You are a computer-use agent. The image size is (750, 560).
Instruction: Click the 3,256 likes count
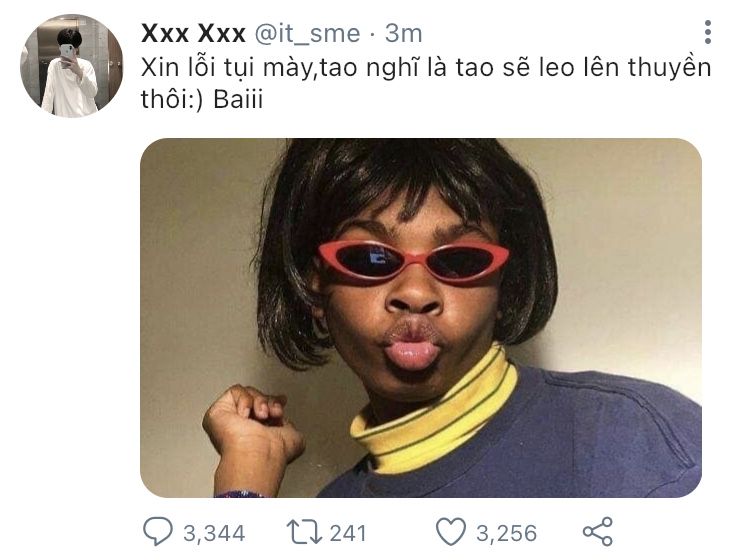click(507, 533)
